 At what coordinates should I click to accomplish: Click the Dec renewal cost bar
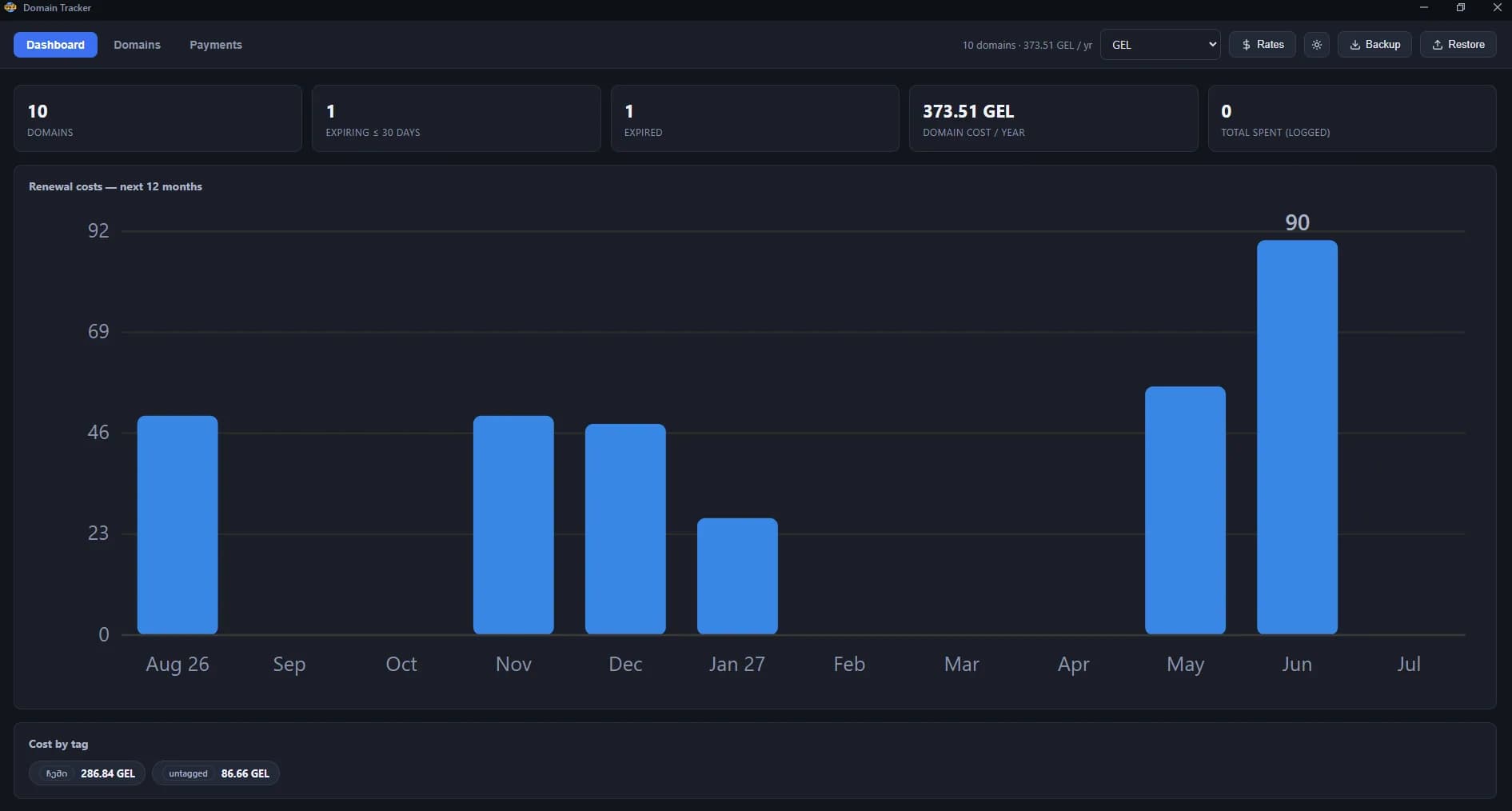click(625, 529)
